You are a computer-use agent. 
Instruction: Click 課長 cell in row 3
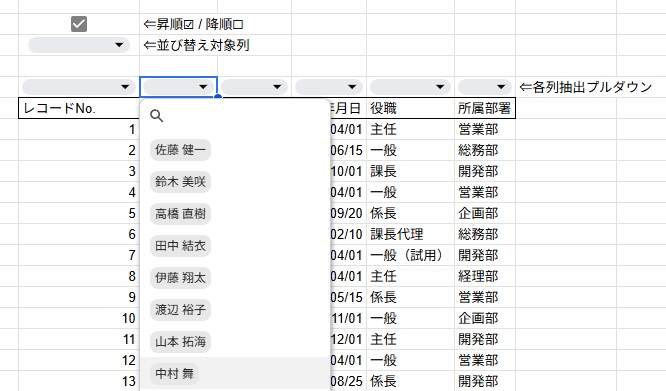coord(410,171)
